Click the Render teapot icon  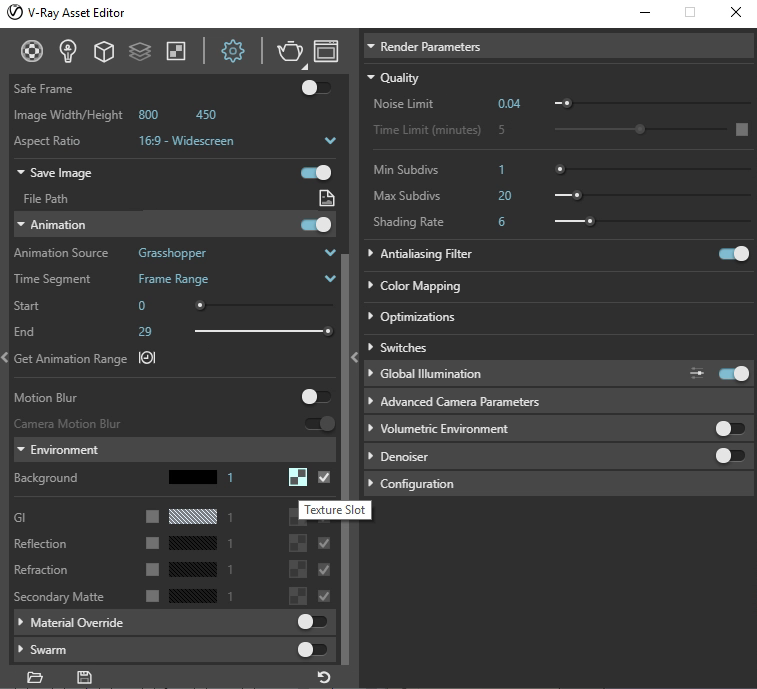[x=290, y=51]
